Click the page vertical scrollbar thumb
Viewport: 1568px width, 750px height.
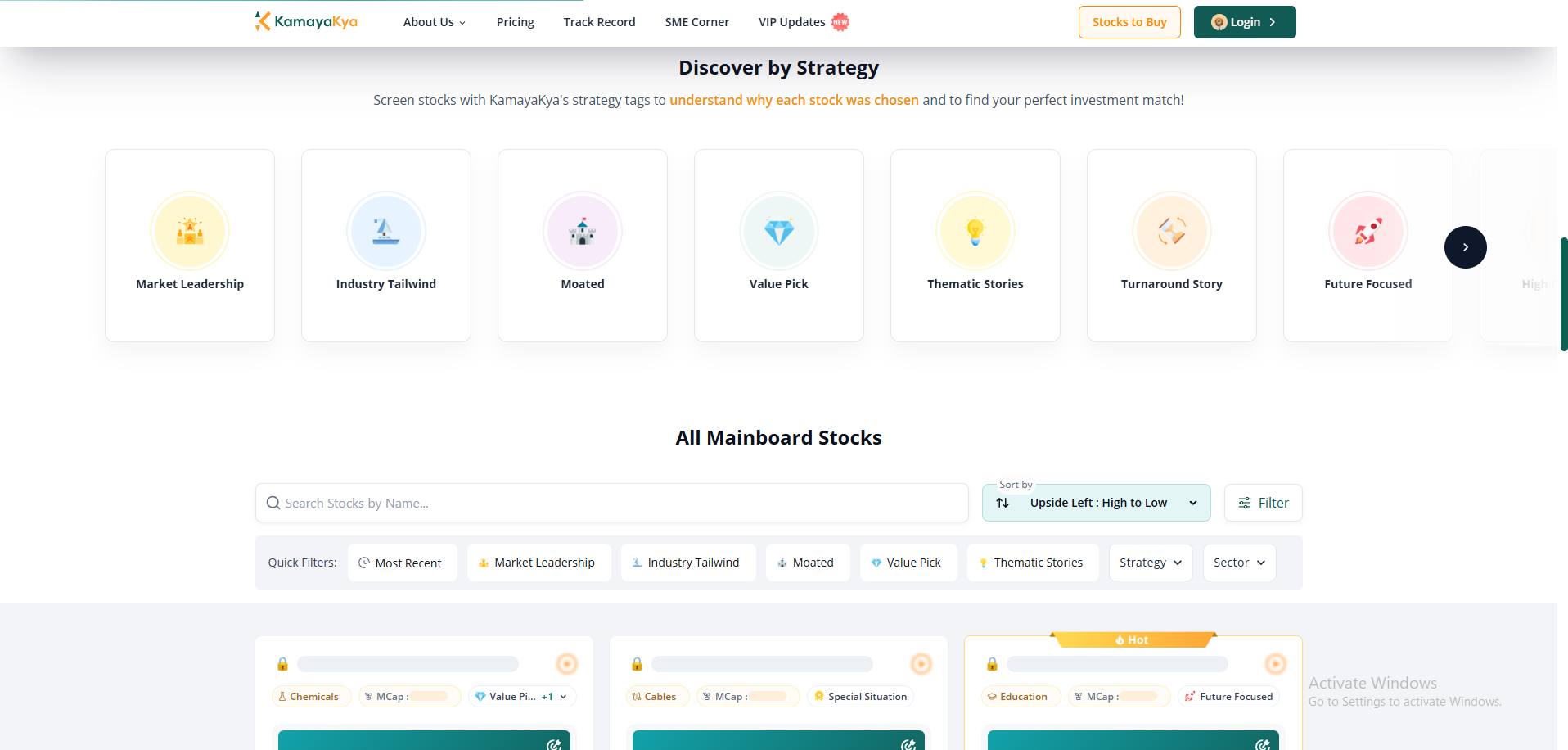coord(1563,294)
